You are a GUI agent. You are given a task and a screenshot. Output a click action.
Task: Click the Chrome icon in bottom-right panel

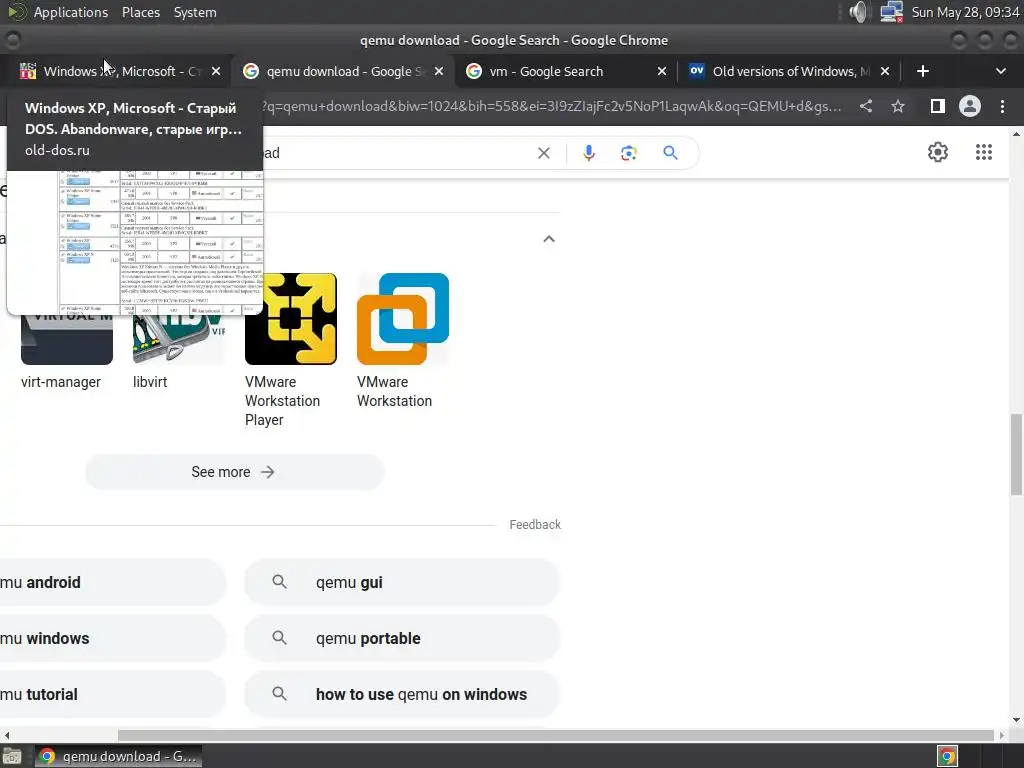[x=947, y=756]
